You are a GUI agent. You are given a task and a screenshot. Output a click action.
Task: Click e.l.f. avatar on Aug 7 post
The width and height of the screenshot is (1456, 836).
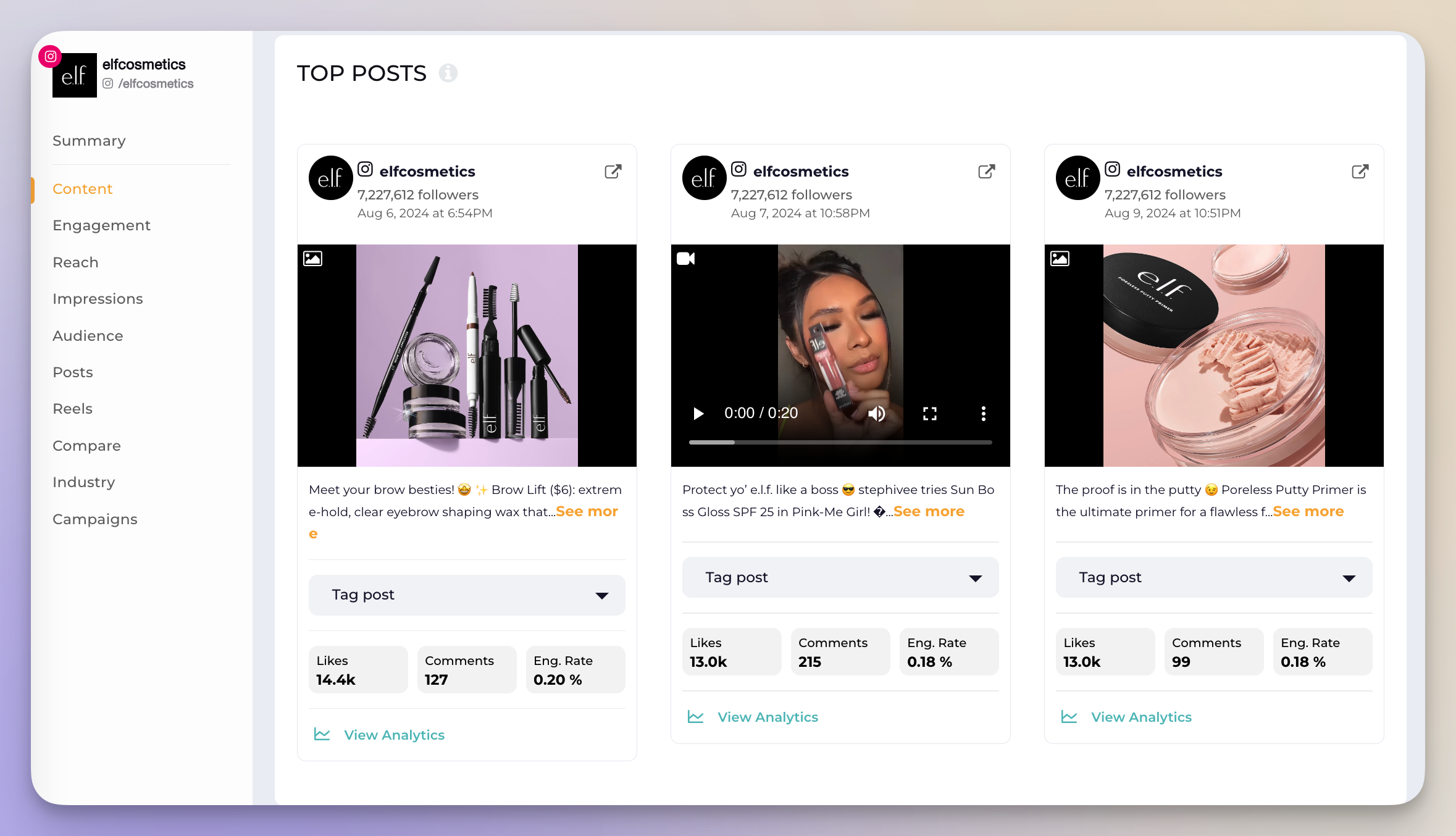pos(705,178)
